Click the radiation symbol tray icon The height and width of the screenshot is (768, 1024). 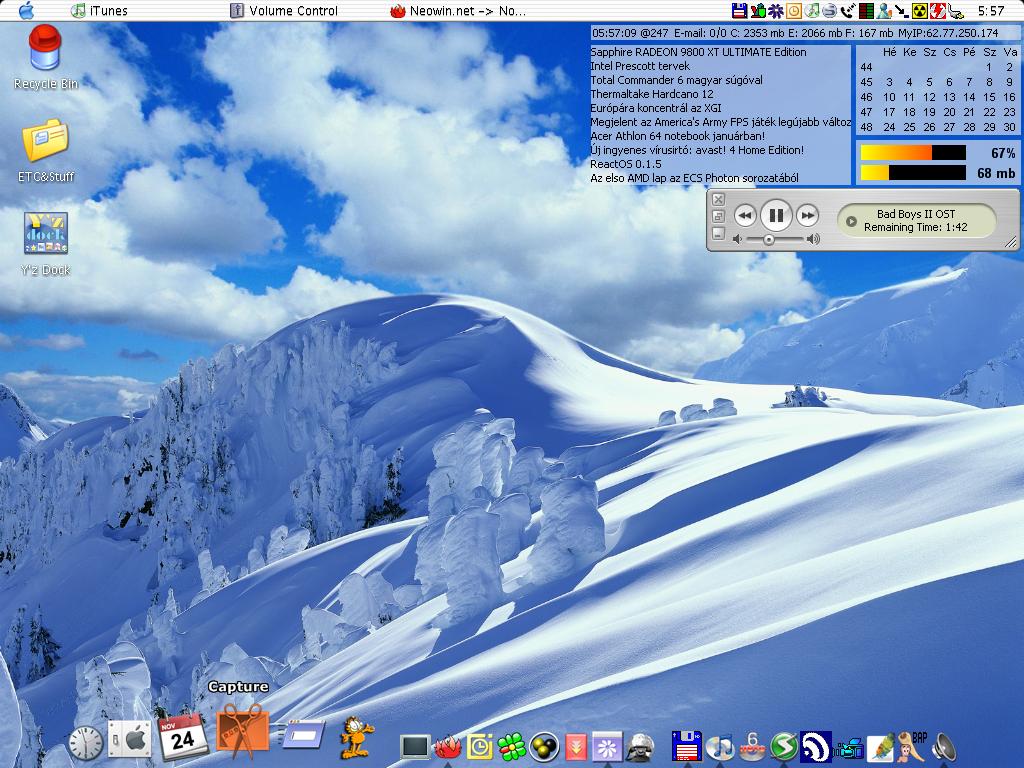click(920, 11)
